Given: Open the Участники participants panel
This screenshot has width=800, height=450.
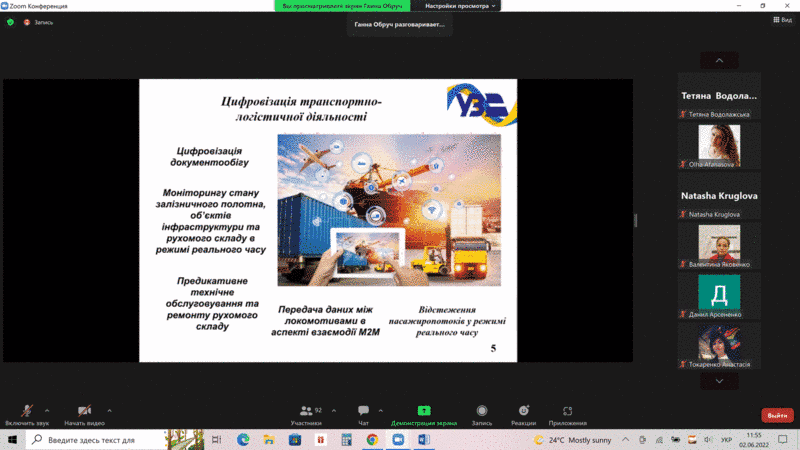Looking at the screenshot, I should (306, 411).
